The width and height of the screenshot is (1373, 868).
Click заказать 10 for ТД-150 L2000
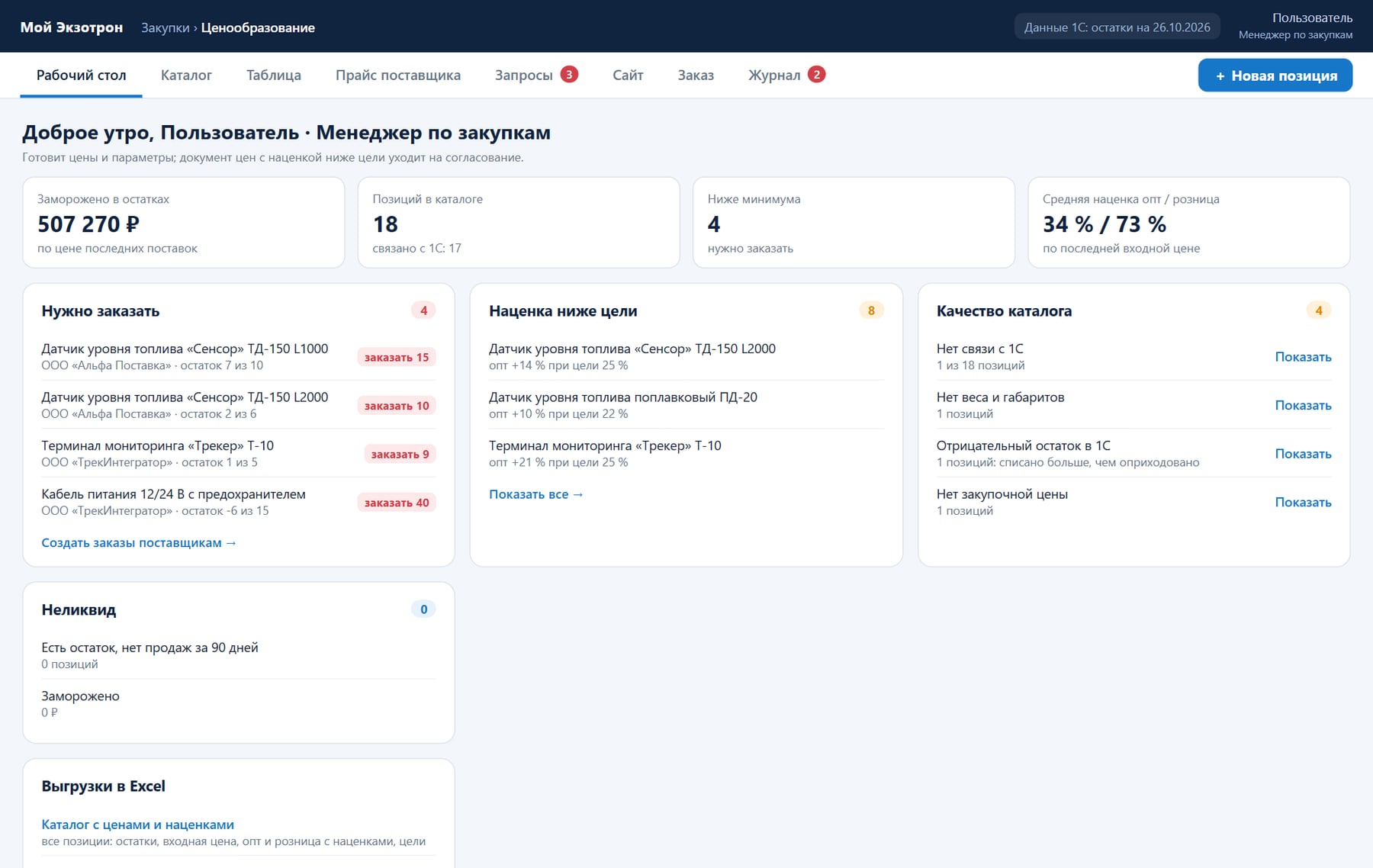397,406
